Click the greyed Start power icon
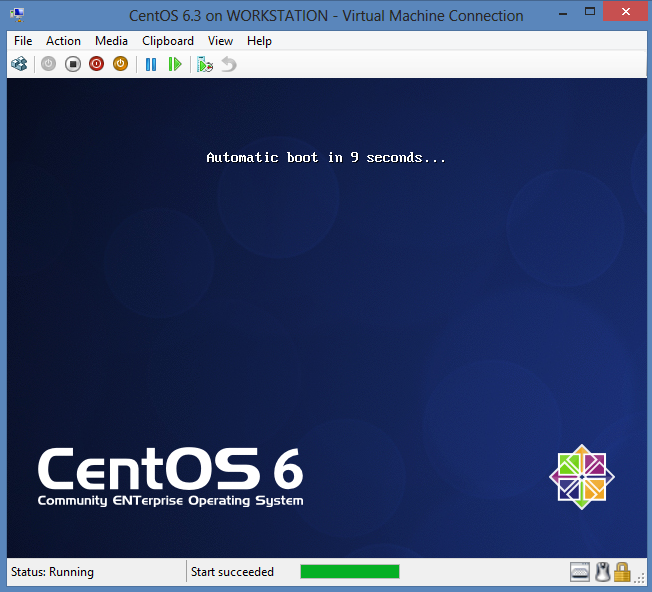The height and width of the screenshot is (592, 652). 49,64
